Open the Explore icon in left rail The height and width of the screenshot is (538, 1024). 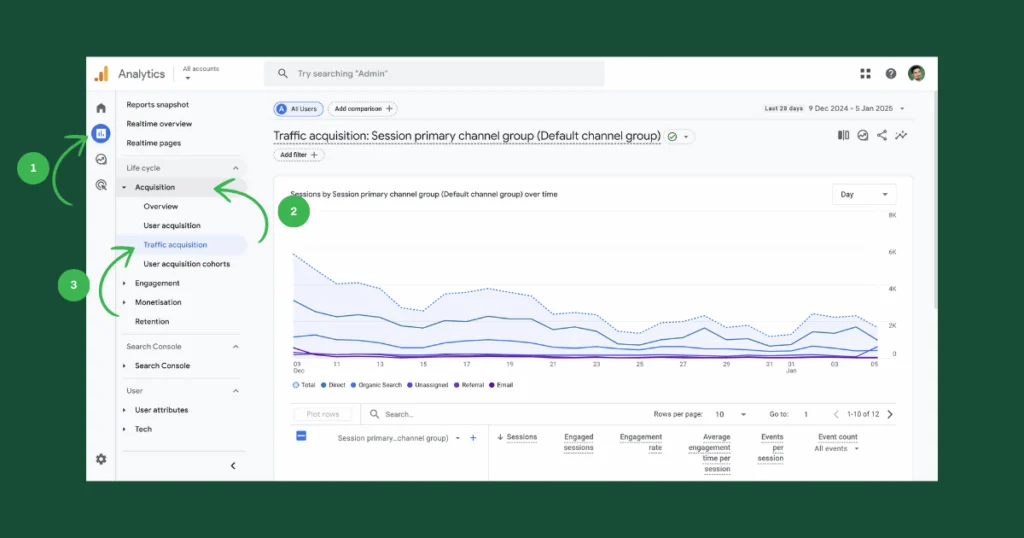[101, 159]
